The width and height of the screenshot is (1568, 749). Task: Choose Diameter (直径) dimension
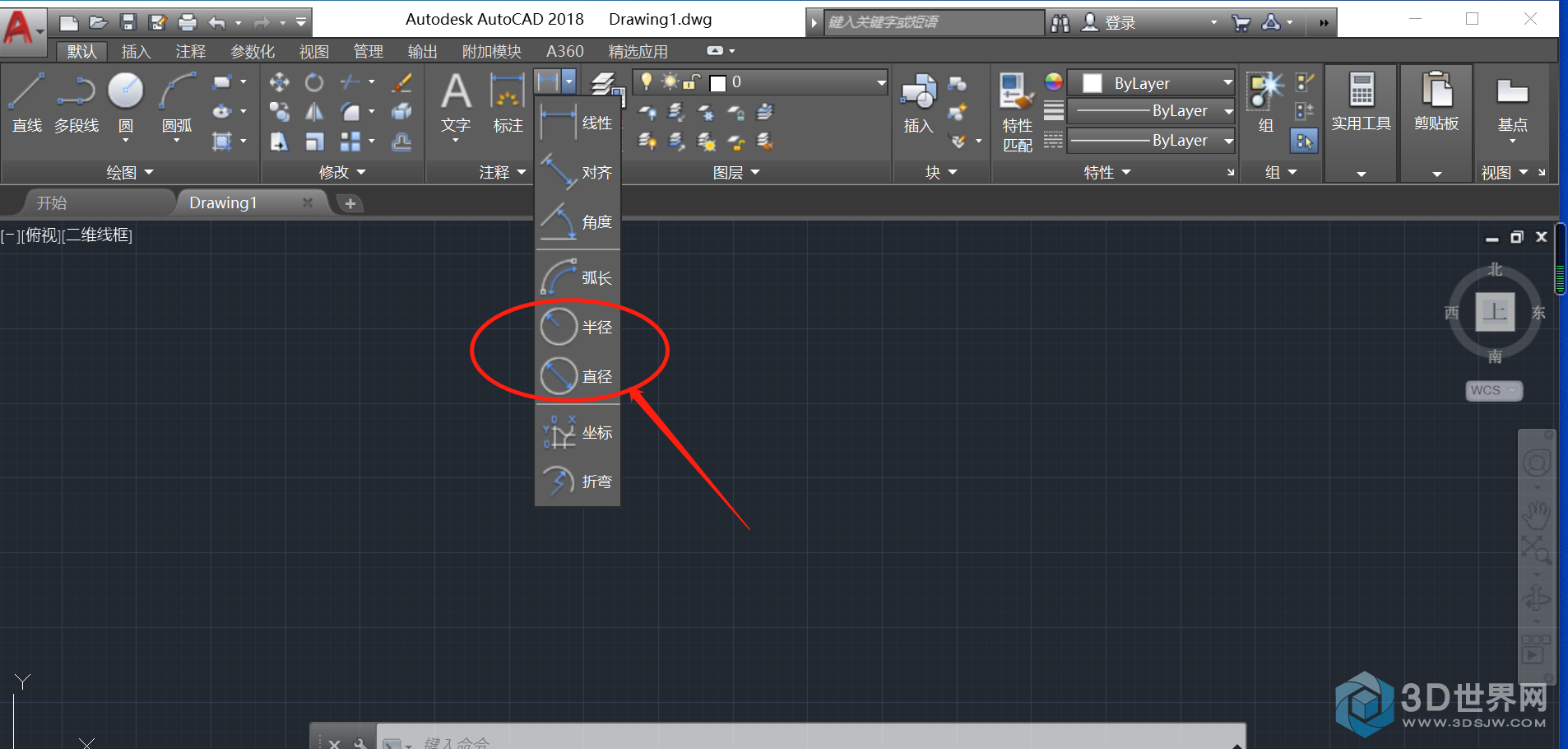point(578,377)
